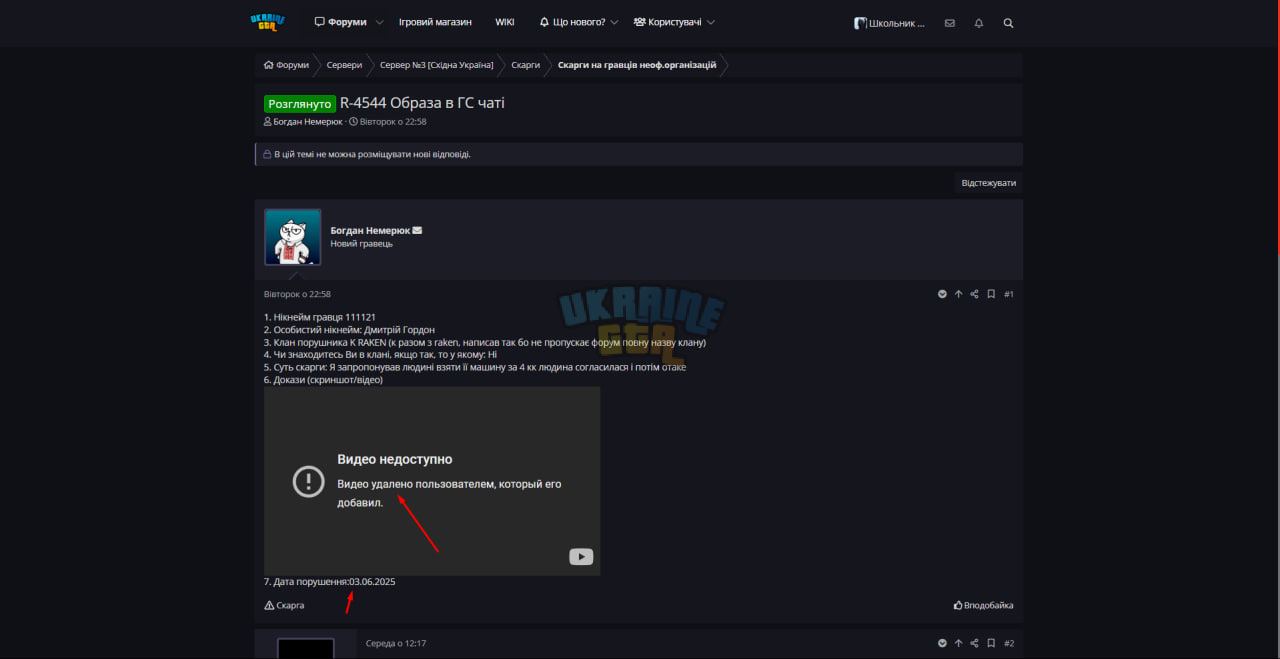Open the Користувачі section
The width and height of the screenshot is (1280, 659).
667,22
